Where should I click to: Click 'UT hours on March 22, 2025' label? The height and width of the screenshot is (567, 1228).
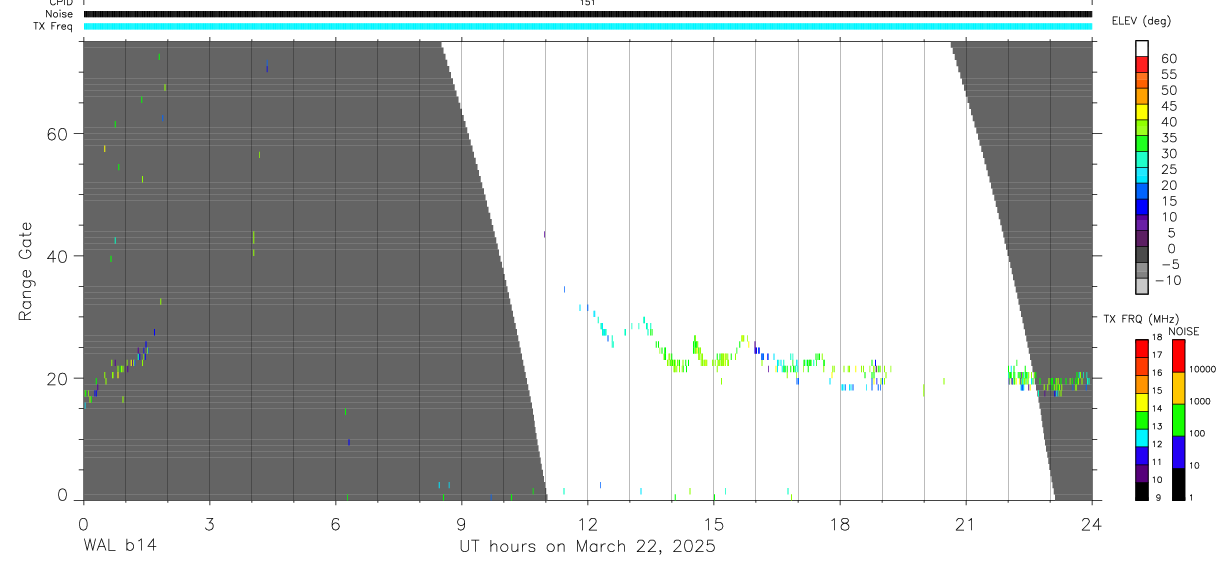(587, 547)
